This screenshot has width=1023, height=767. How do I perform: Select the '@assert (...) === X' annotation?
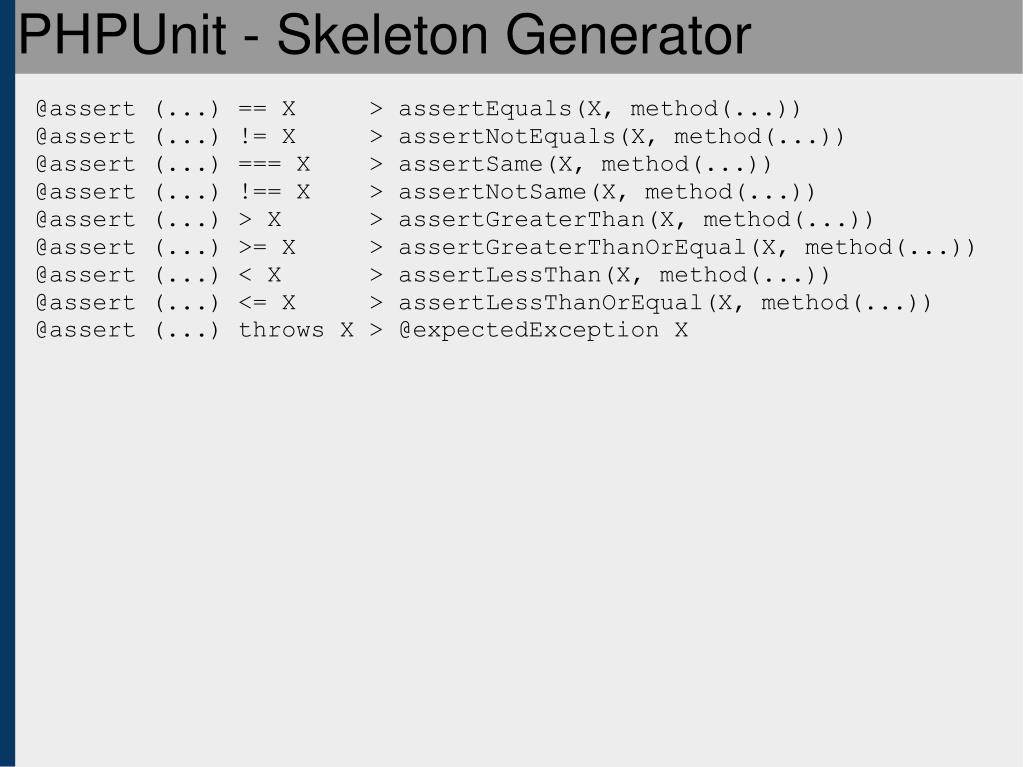pos(173,164)
